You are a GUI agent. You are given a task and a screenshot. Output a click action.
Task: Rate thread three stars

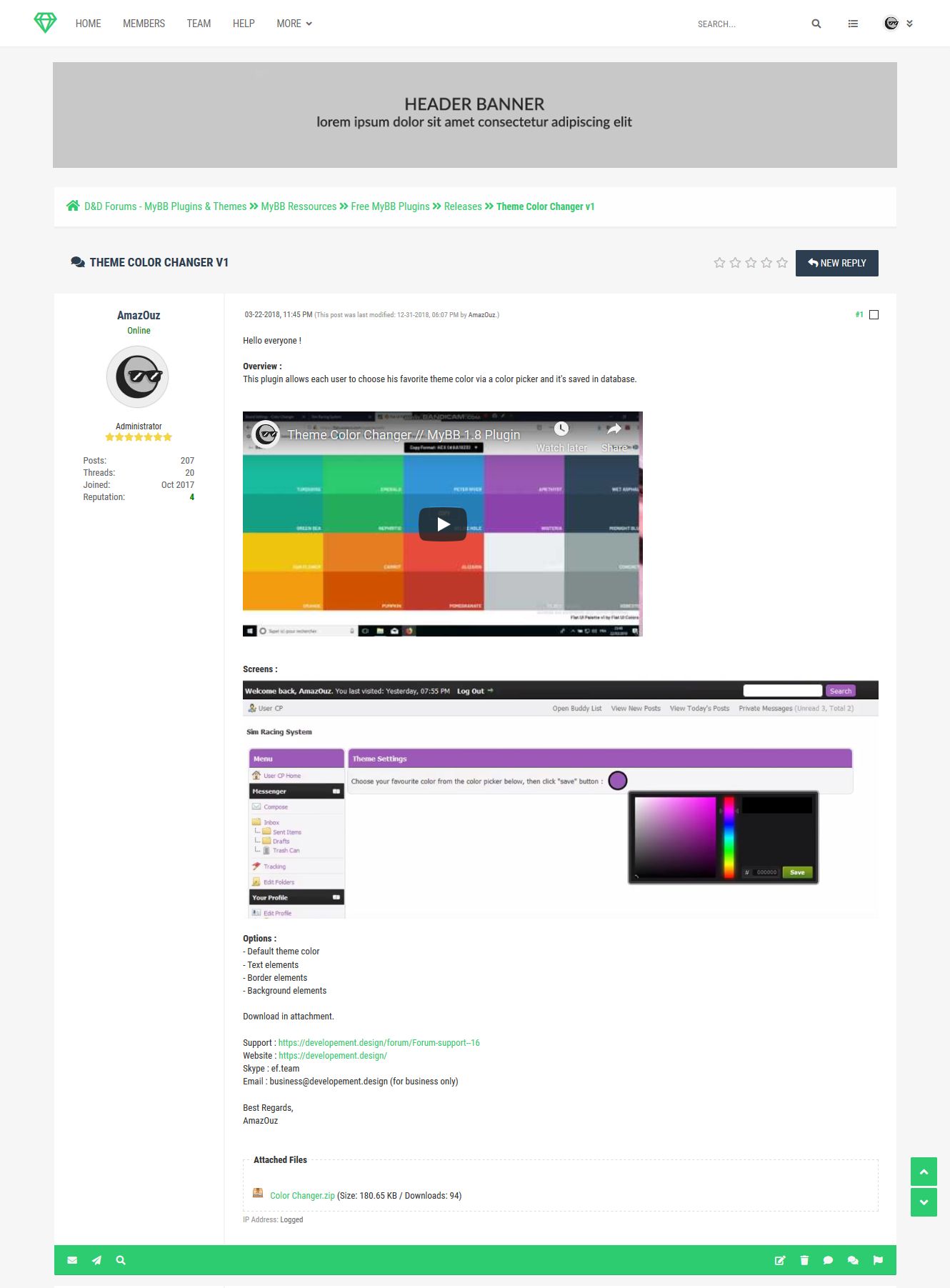751,263
